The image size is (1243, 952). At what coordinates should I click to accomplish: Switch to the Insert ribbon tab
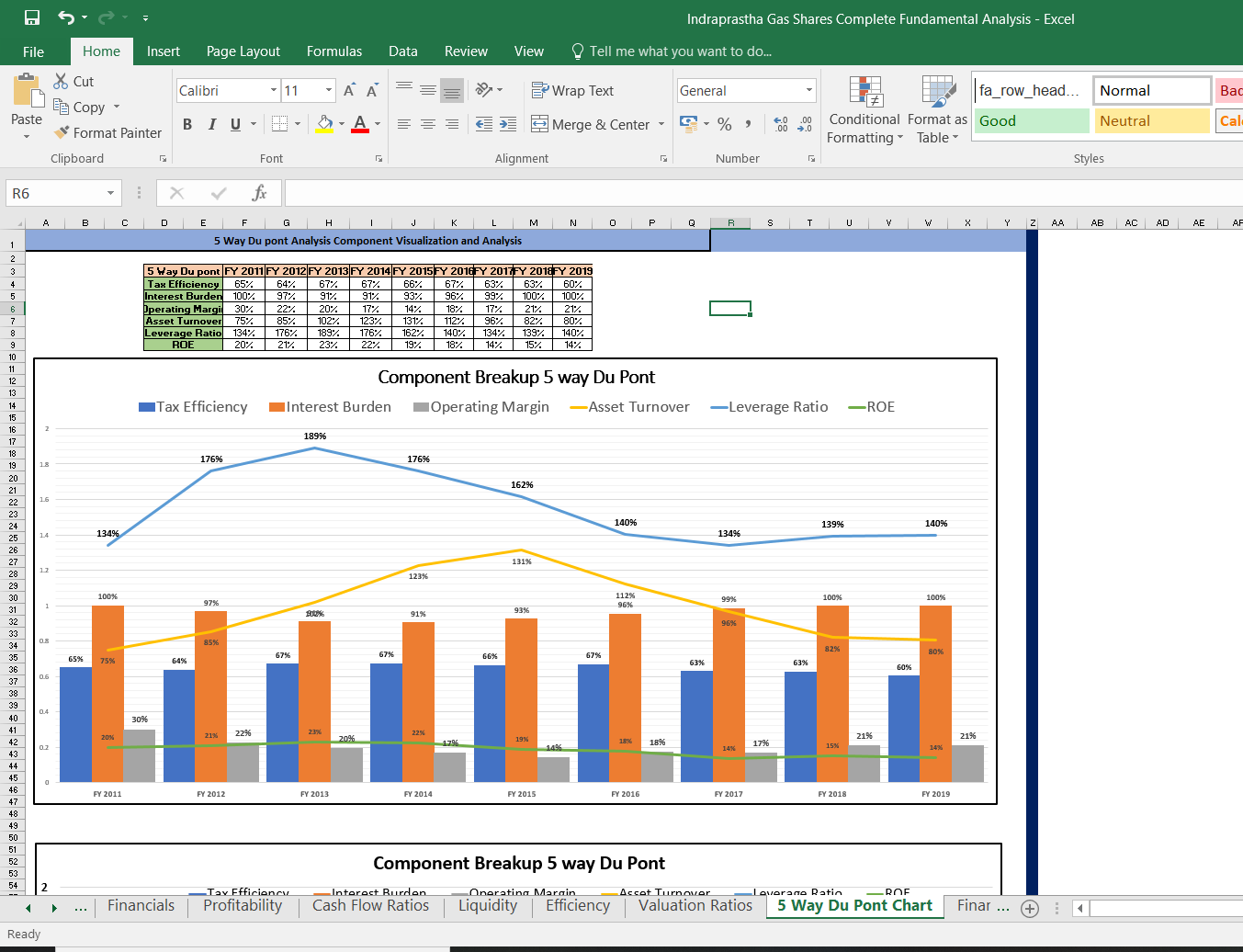coord(164,51)
